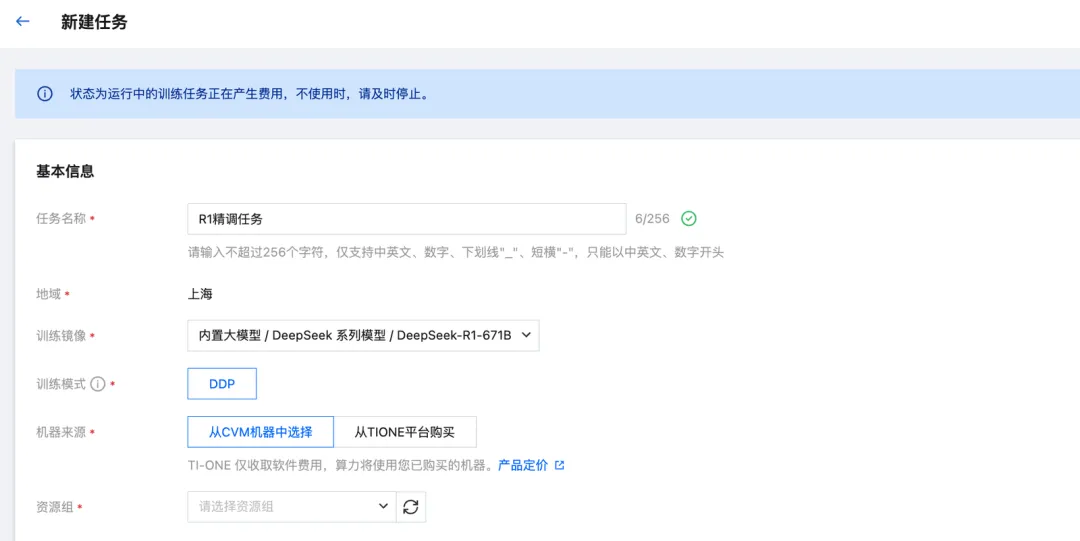
Task: Select the DDP training mode
Action: point(222,384)
